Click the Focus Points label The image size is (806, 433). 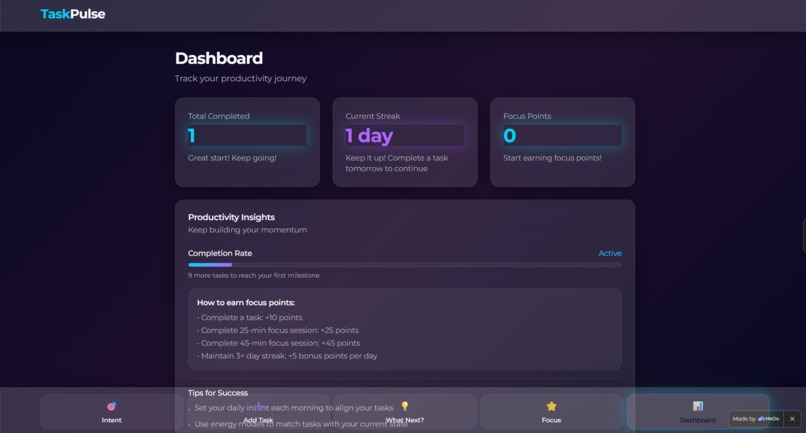click(x=527, y=116)
